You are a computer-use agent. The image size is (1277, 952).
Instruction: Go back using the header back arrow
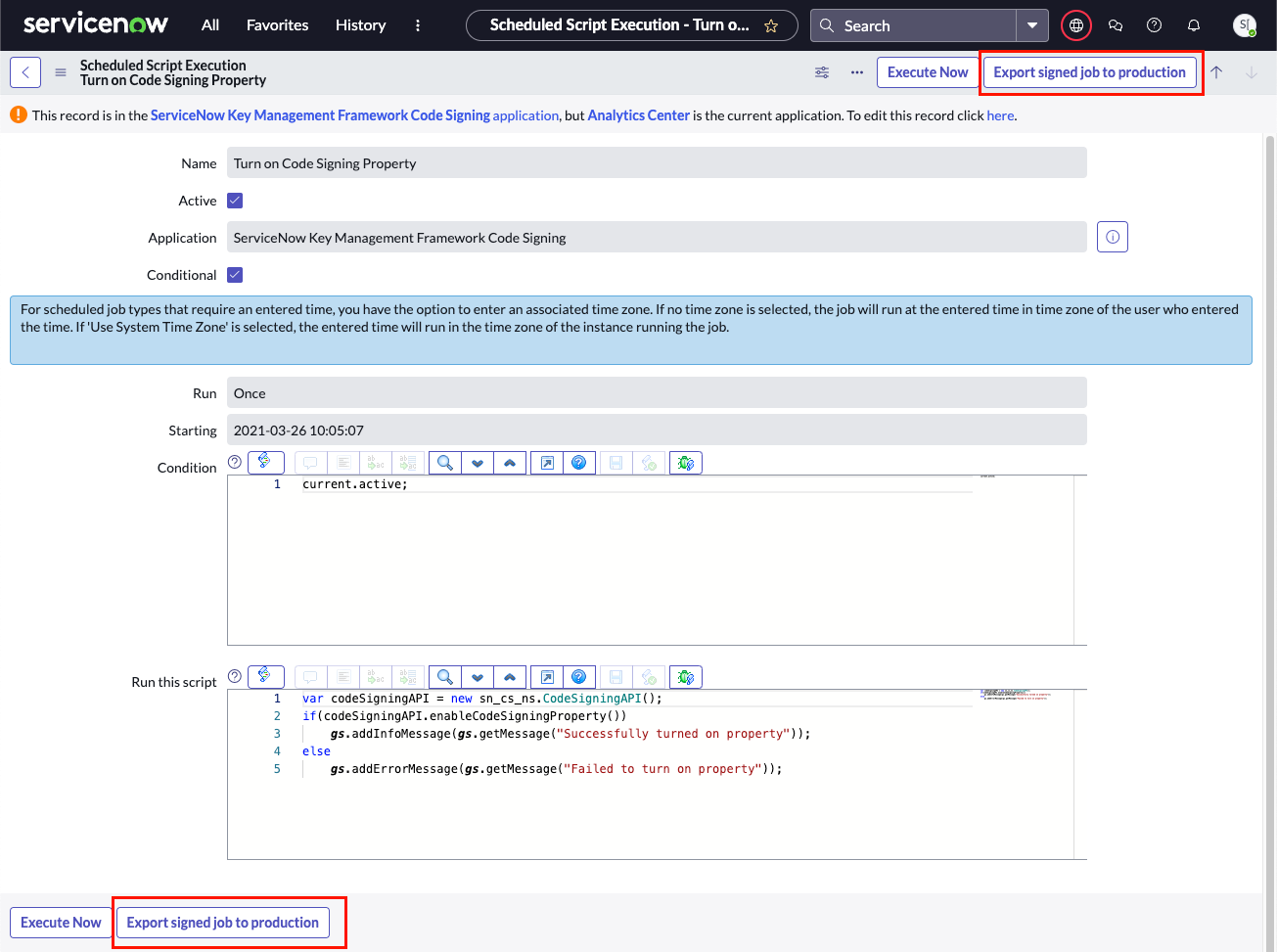coord(25,72)
